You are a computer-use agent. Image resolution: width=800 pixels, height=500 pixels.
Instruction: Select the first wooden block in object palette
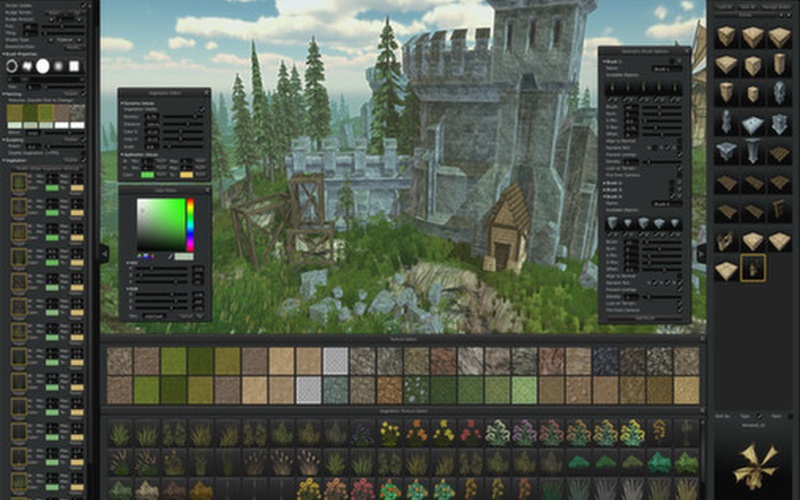click(726, 37)
